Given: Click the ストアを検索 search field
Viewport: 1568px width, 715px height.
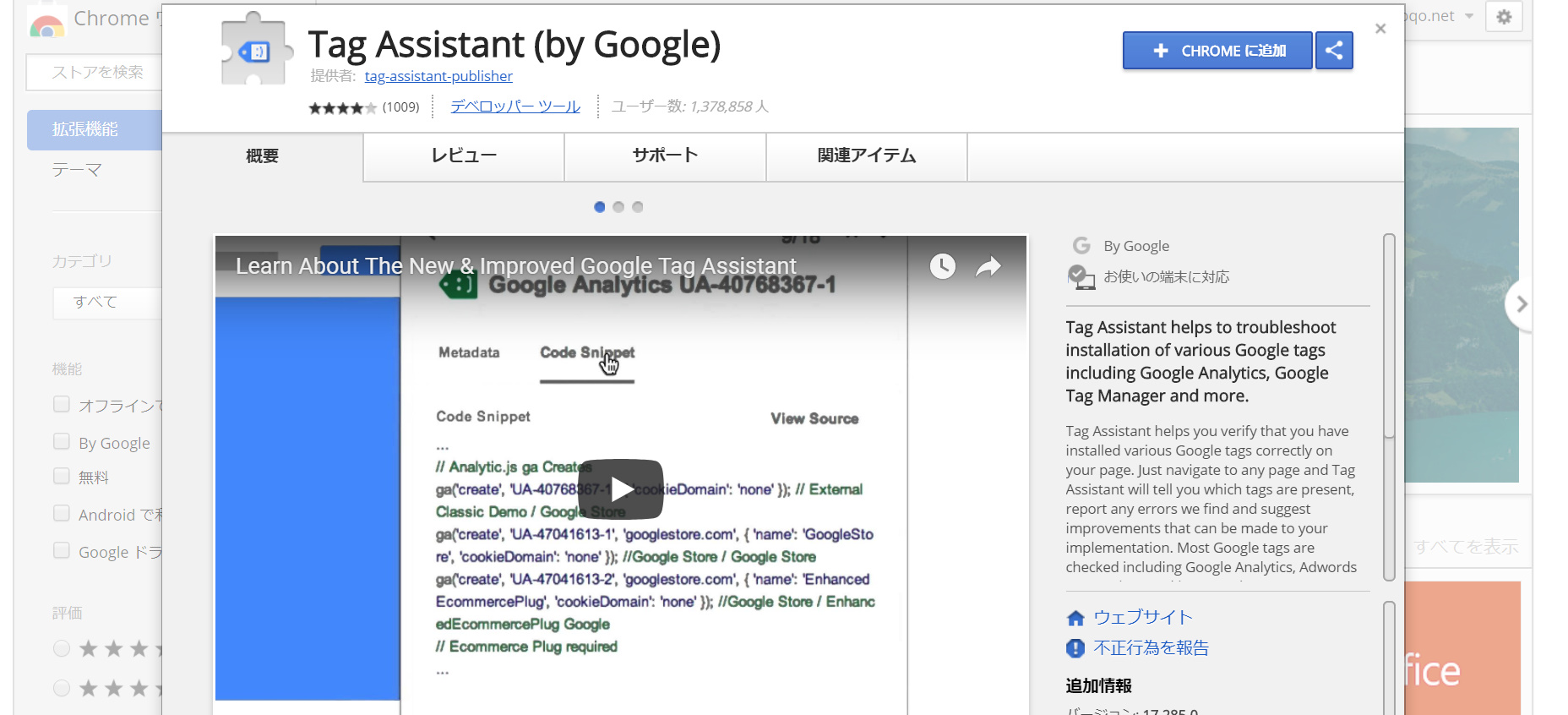Looking at the screenshot, I should 94,73.
